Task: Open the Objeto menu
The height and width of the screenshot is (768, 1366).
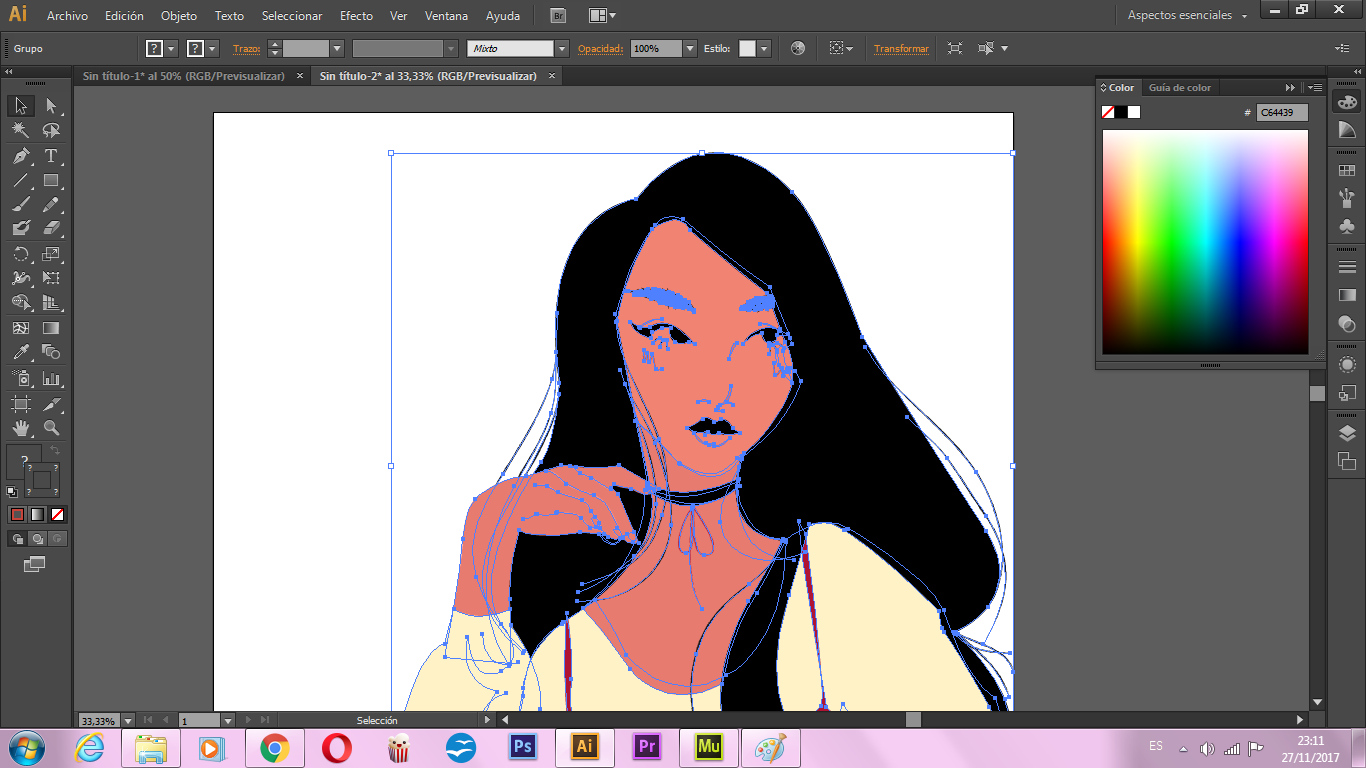Action: 179,16
